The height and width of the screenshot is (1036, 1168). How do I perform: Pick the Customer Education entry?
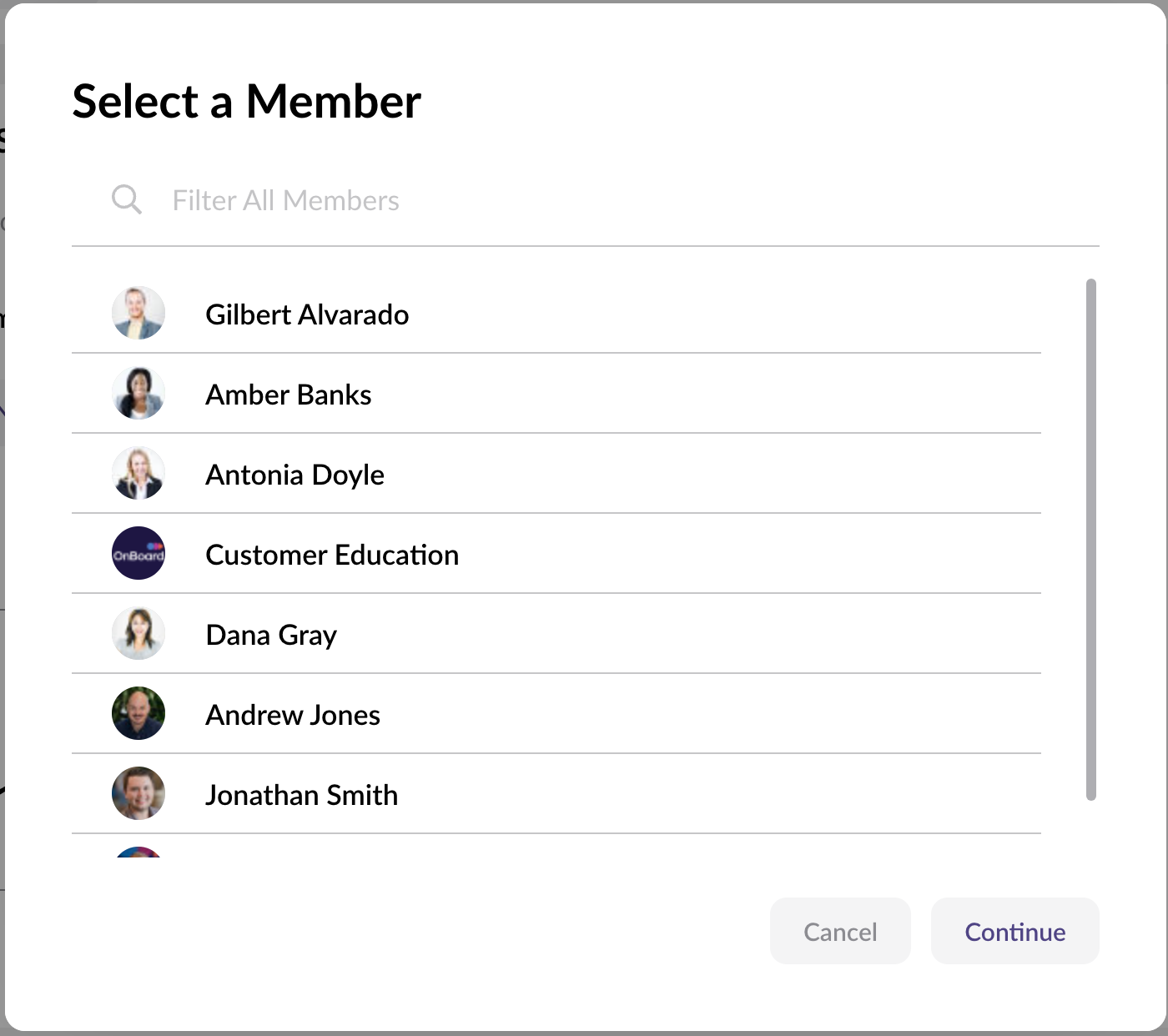point(332,556)
